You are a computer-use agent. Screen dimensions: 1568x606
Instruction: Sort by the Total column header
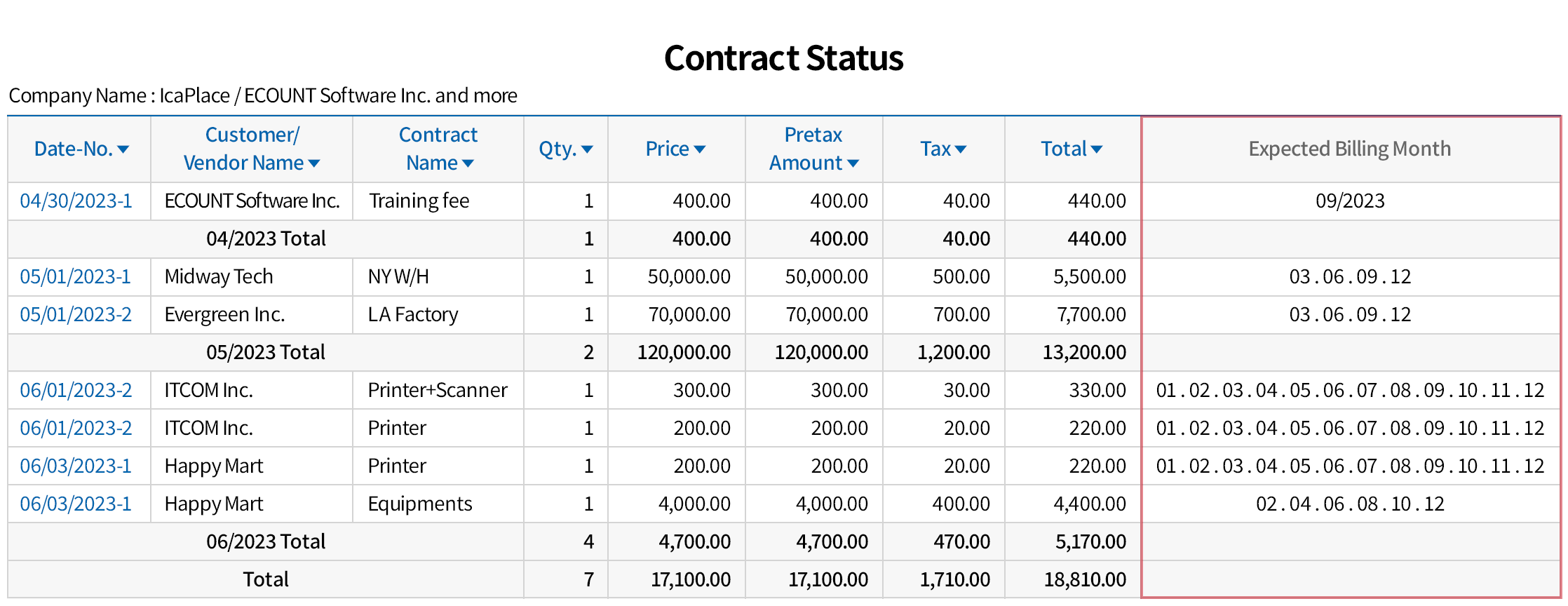1071,149
